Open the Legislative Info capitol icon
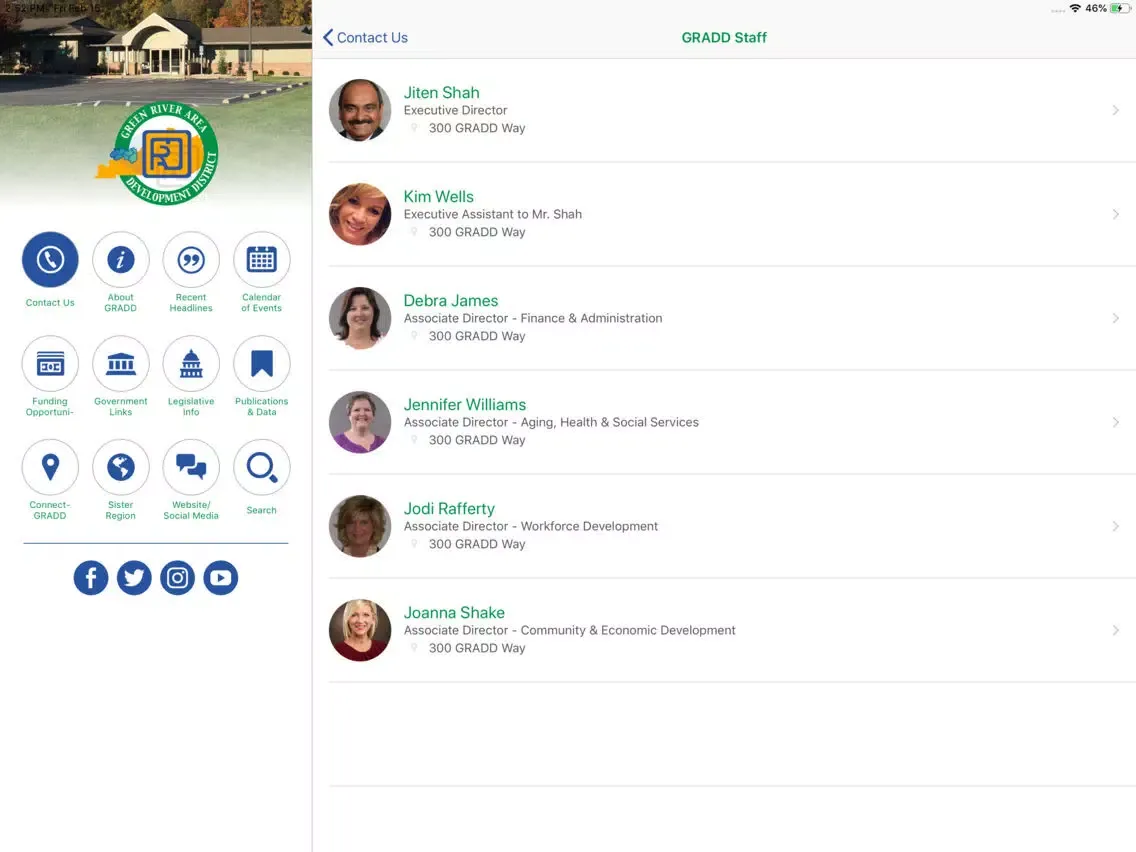 pyautogui.click(x=191, y=364)
